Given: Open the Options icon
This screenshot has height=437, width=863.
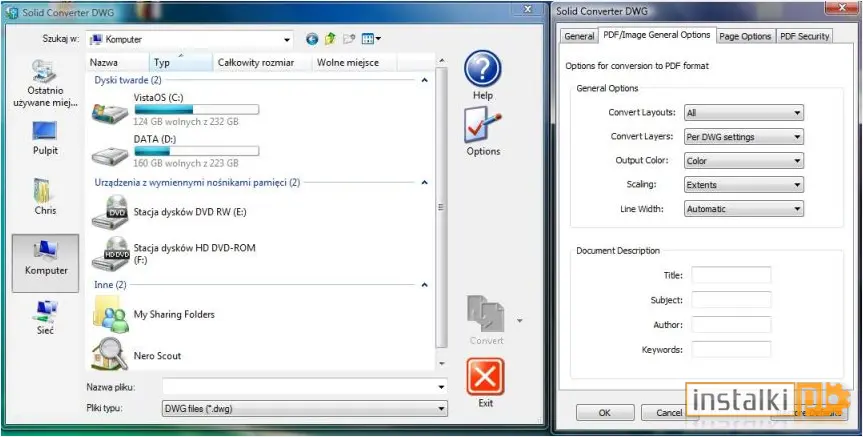Looking at the screenshot, I should pos(483,125).
